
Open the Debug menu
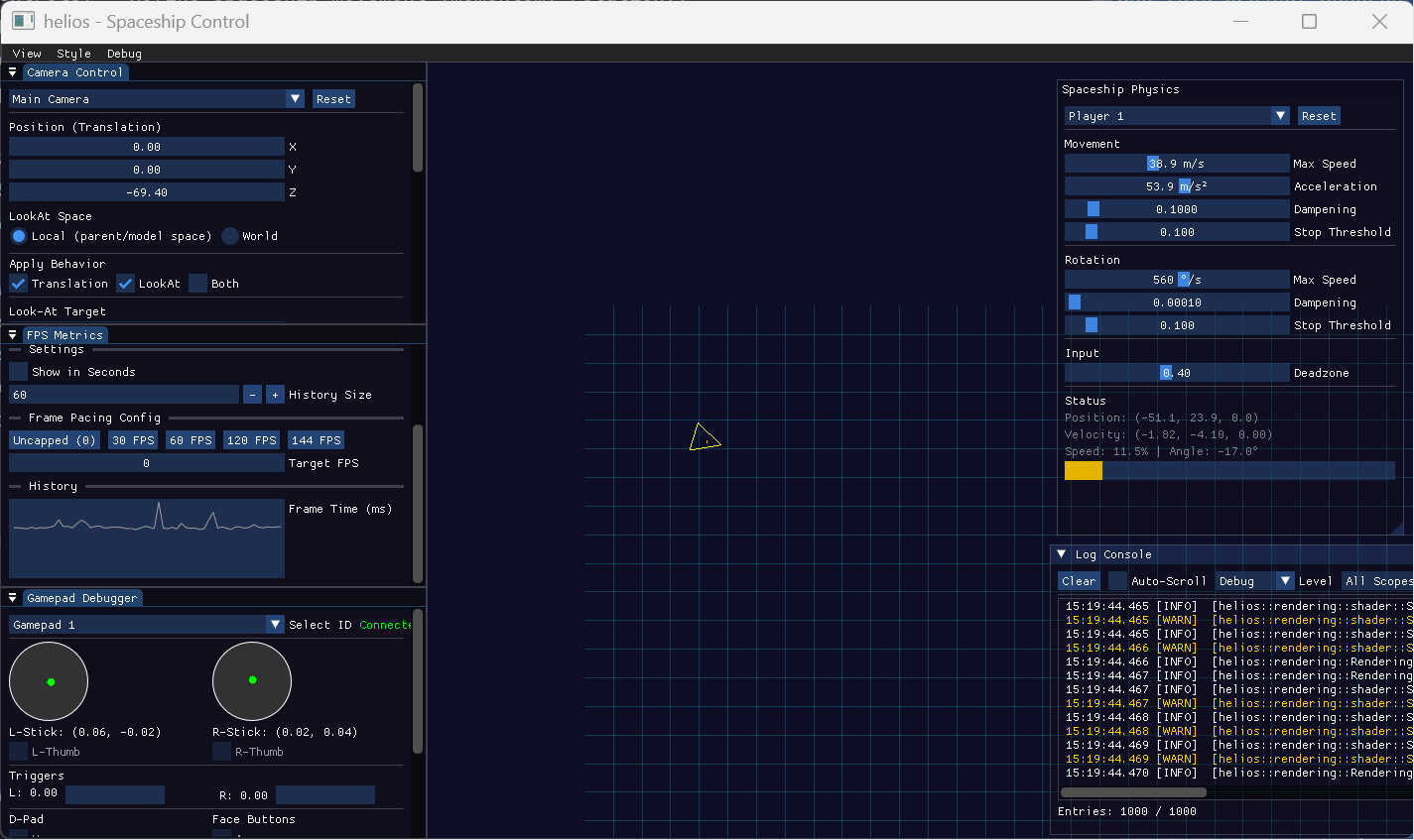pyautogui.click(x=124, y=54)
